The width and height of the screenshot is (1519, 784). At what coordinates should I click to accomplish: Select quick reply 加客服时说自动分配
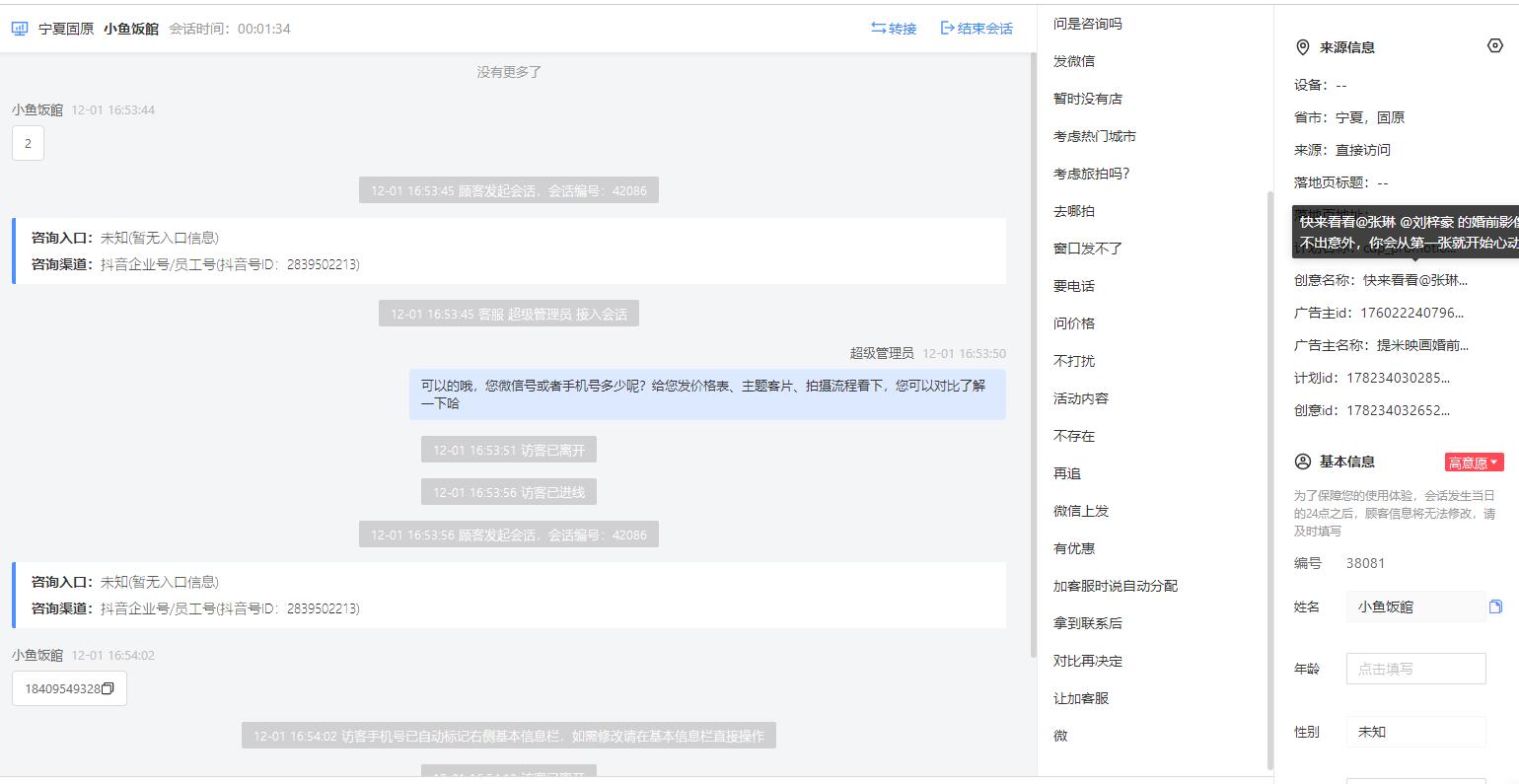click(x=1115, y=586)
